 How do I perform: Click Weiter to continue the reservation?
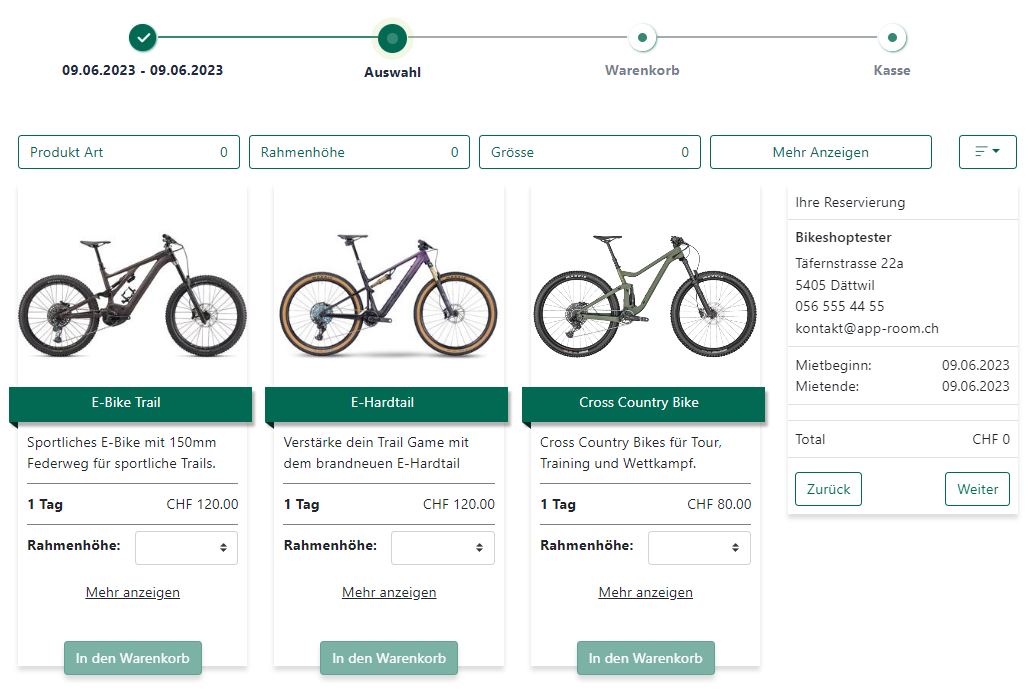coord(977,489)
